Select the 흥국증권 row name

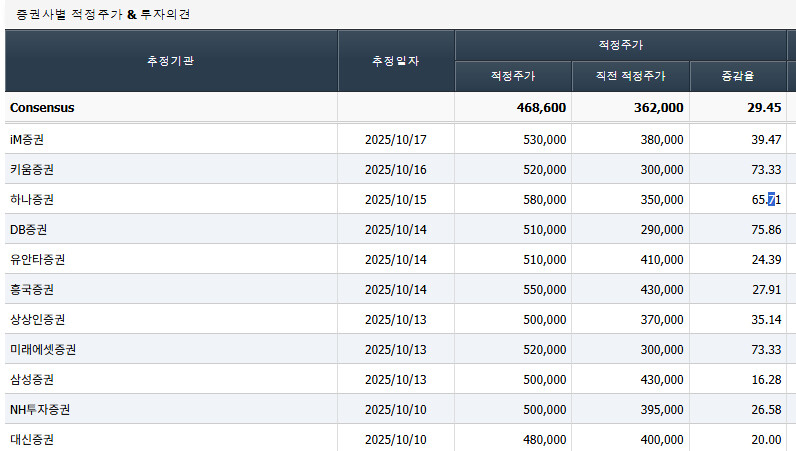point(34,289)
